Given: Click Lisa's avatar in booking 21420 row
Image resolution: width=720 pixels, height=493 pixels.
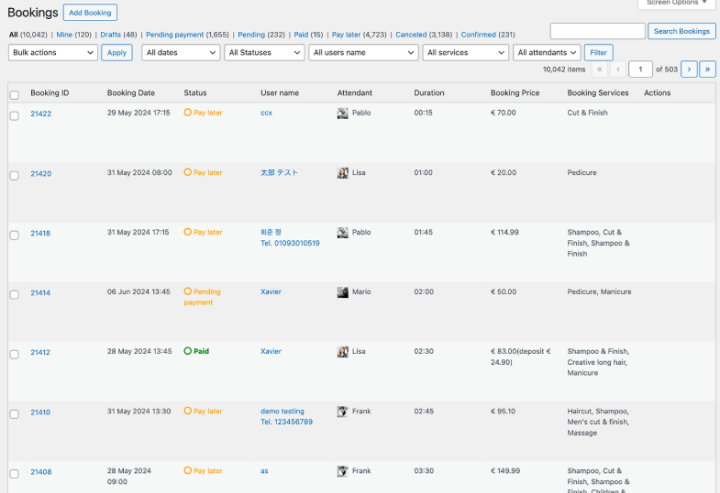Looking at the screenshot, I should [x=343, y=173].
